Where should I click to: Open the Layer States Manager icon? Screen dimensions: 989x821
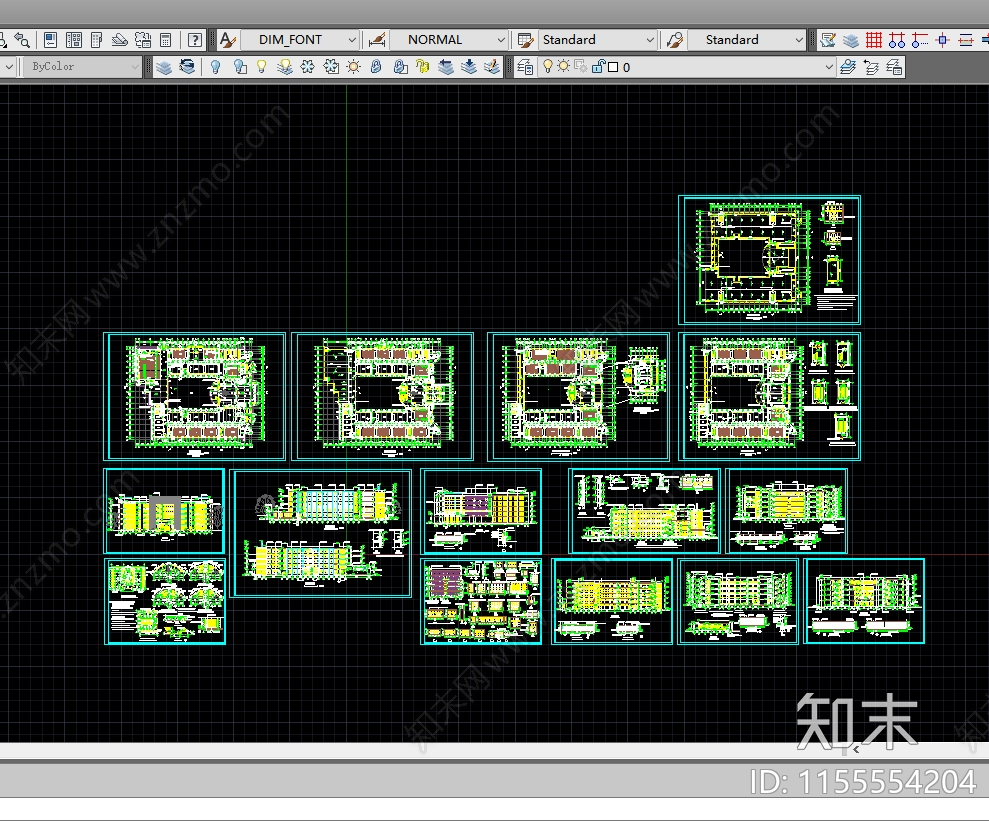tap(894, 67)
